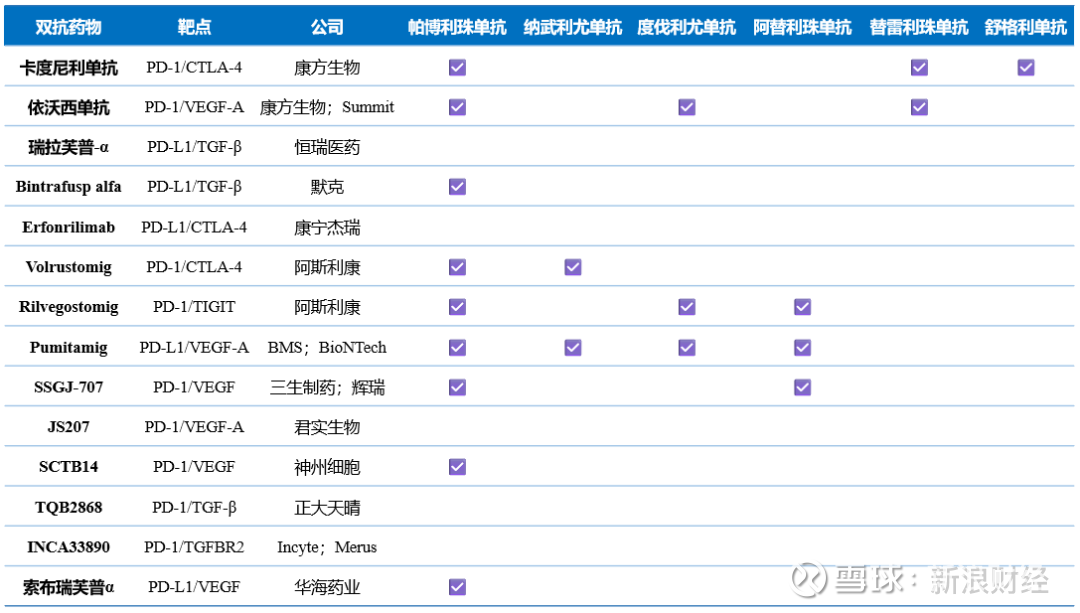Uncheck 依沃西单抗 box under 度伐利尤单抗

(687, 107)
